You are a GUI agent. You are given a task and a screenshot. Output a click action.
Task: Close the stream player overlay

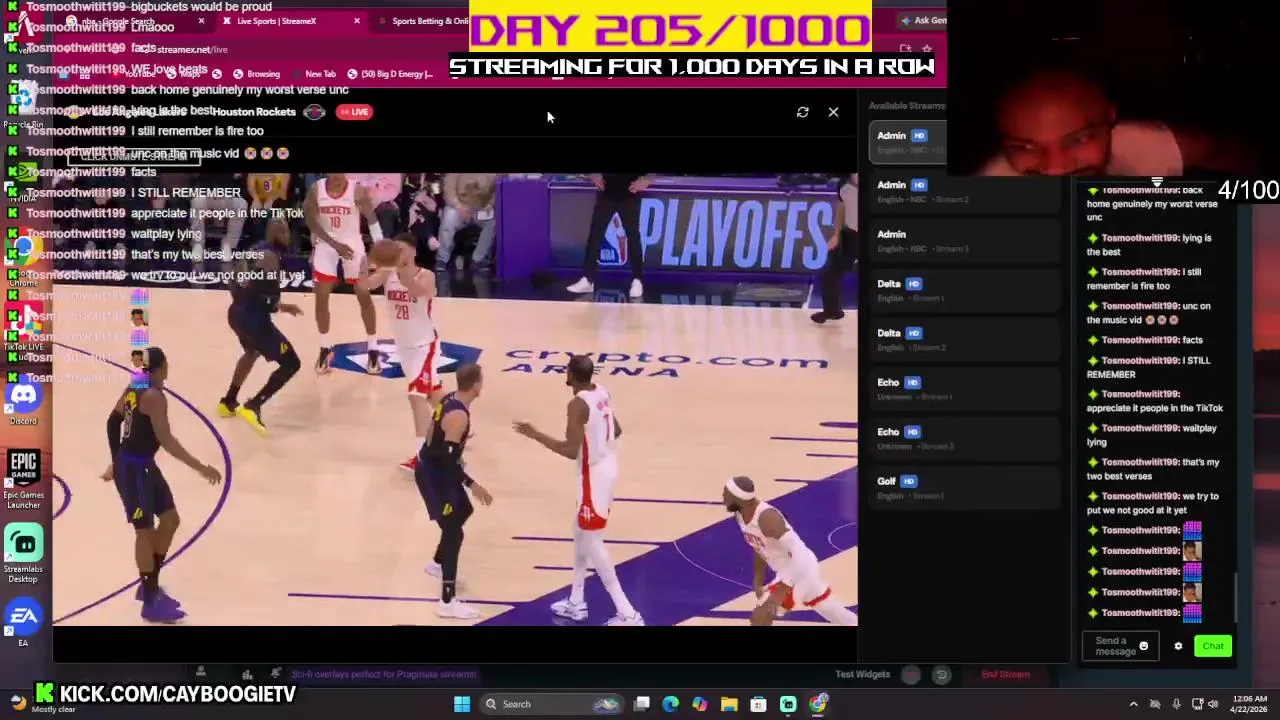point(833,112)
